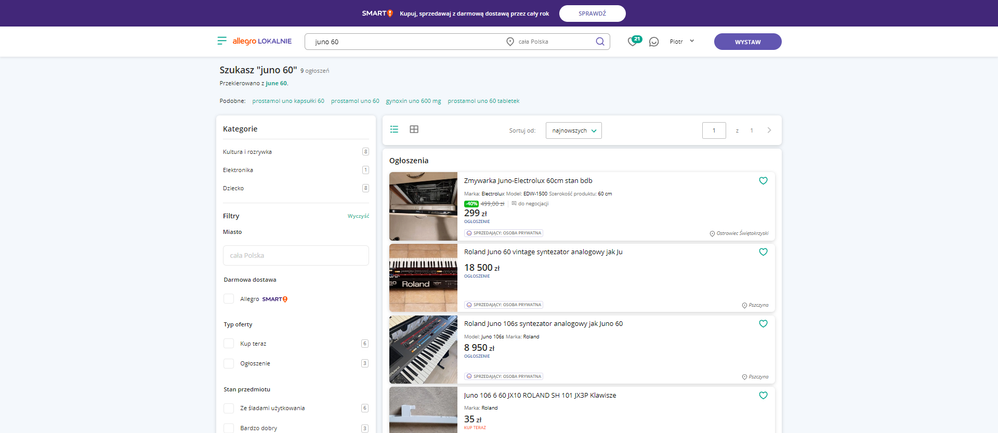Open similar search prostamol uno 60
The width and height of the screenshot is (998, 433).
(355, 101)
